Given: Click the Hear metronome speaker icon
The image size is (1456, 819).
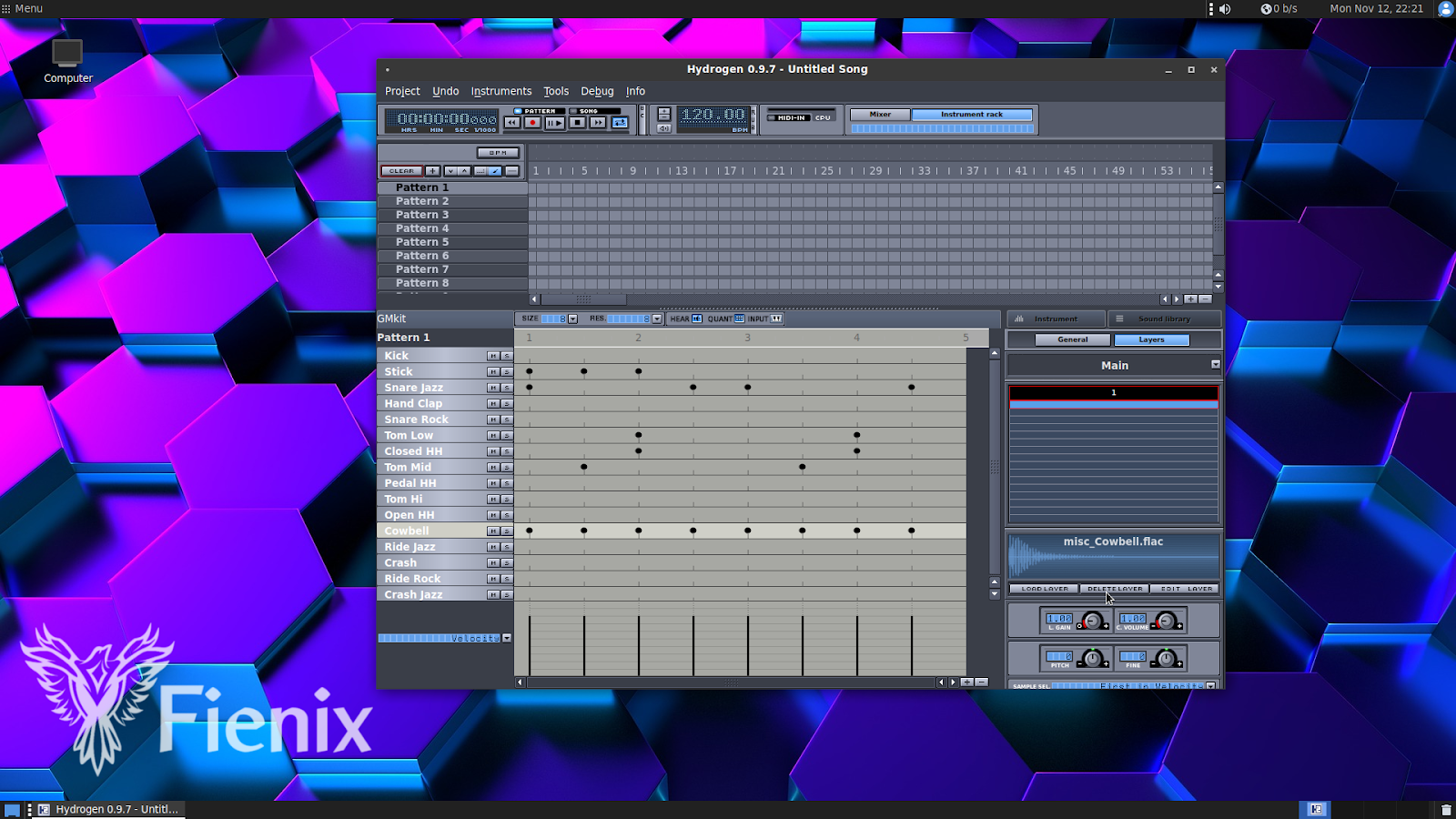Looking at the screenshot, I should pyautogui.click(x=697, y=318).
